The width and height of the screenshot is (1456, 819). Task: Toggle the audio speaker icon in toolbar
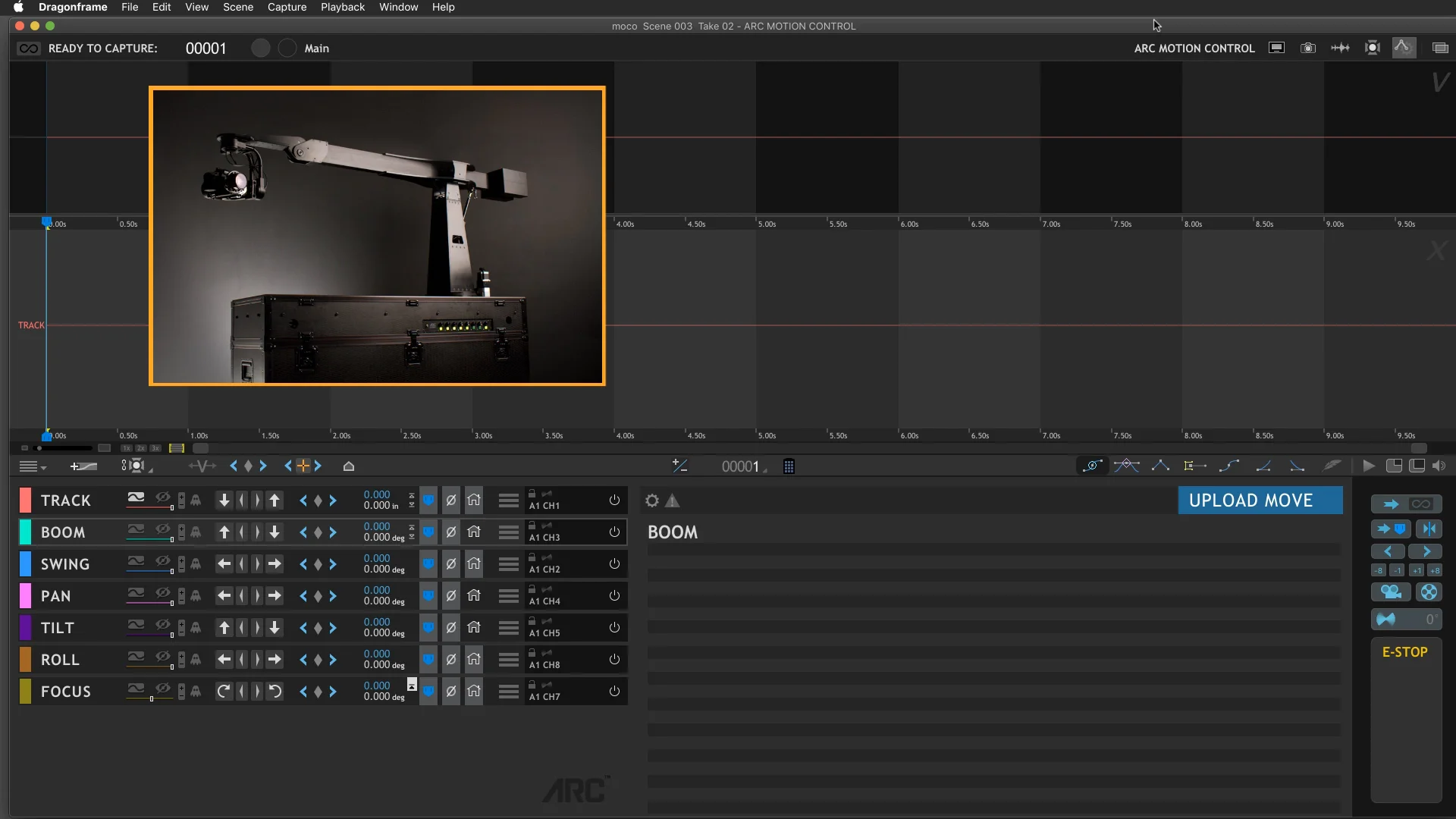pos(1439,466)
